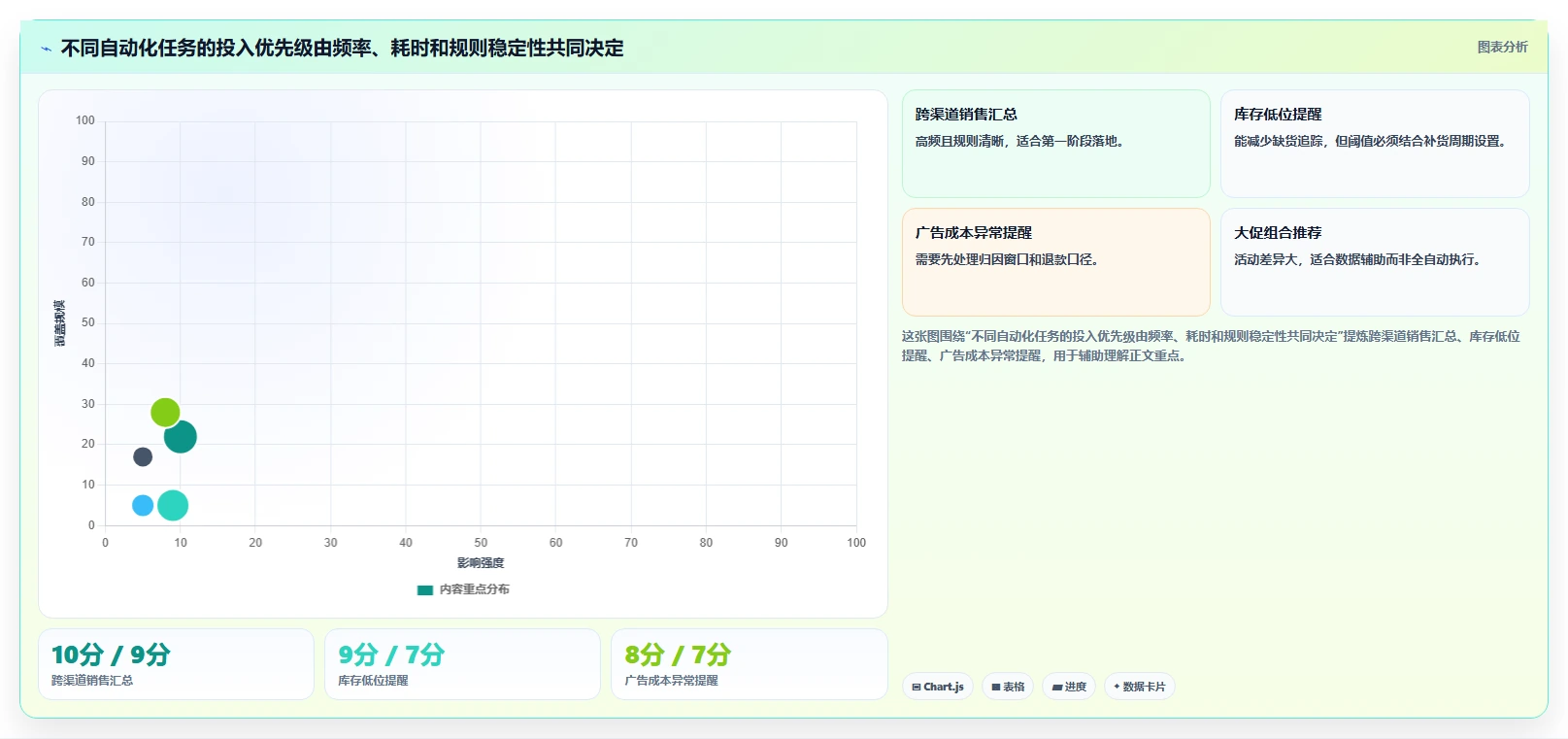The height and width of the screenshot is (739, 1568).
Task: Select the 大促组合推荐 card heading
Action: (1278, 232)
